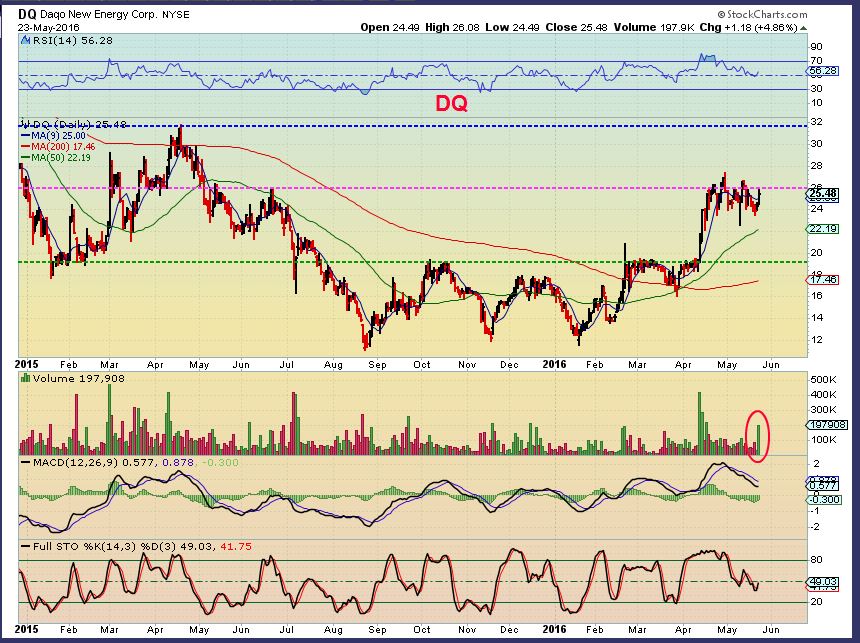Click the 2016 label under the price chart
Image resolution: width=860 pixels, height=643 pixels.
click(x=554, y=364)
